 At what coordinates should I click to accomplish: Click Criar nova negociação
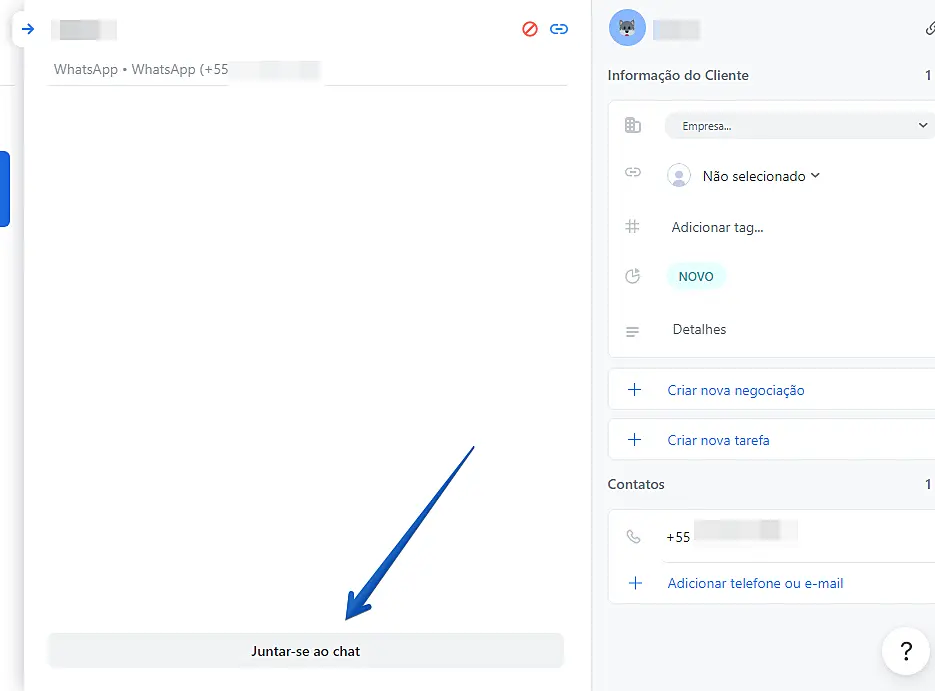(x=736, y=390)
